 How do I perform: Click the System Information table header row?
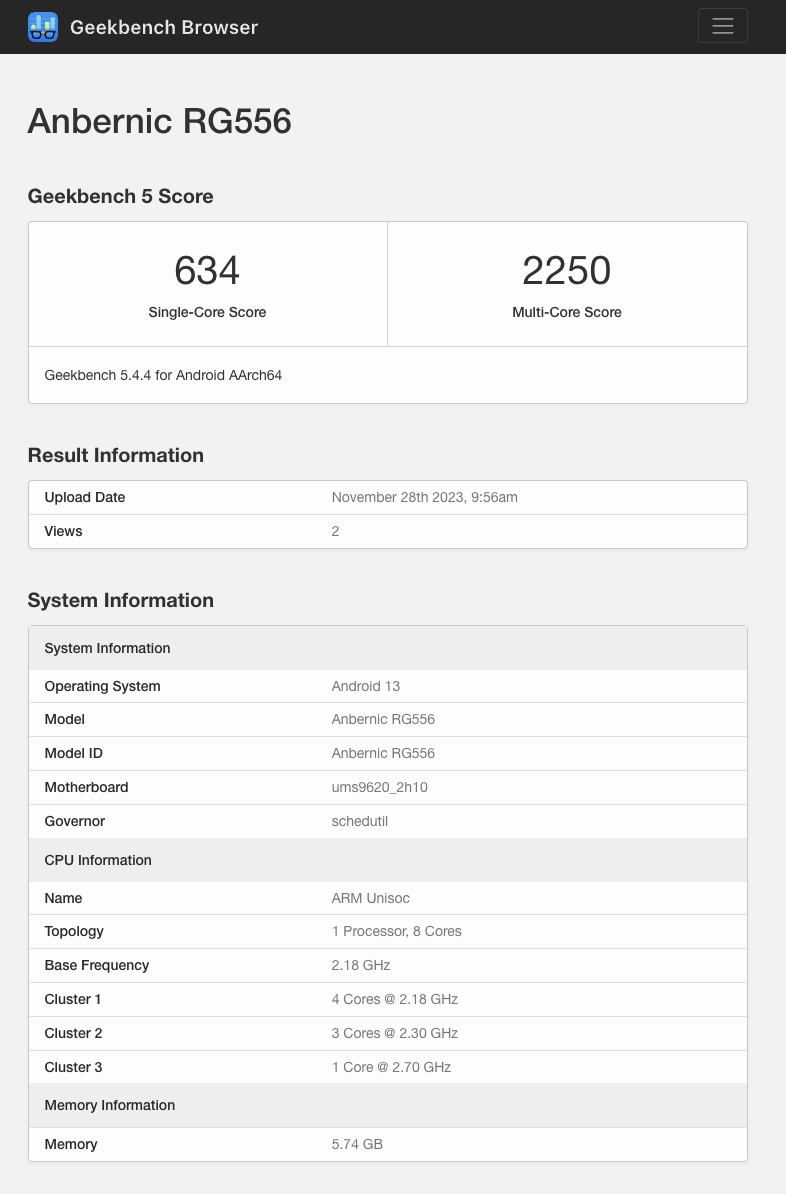pos(388,648)
